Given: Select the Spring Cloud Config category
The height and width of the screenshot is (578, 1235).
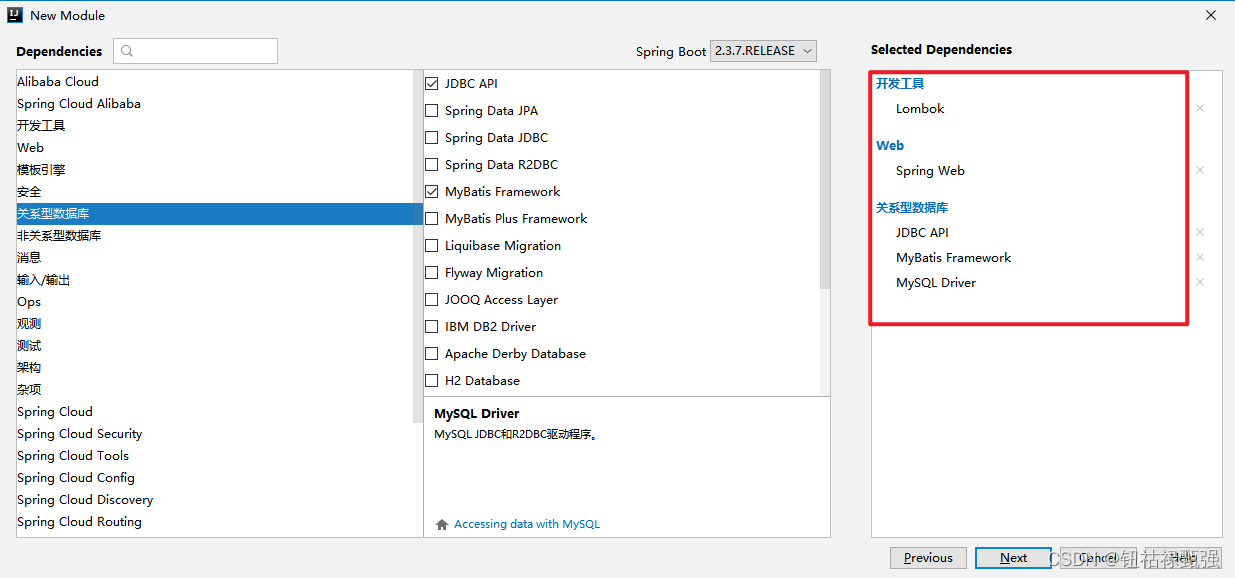Looking at the screenshot, I should coord(76,477).
